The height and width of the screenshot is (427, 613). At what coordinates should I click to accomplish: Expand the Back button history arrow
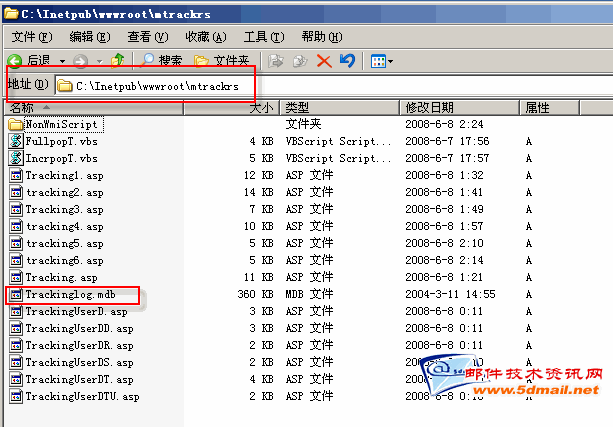point(62,61)
